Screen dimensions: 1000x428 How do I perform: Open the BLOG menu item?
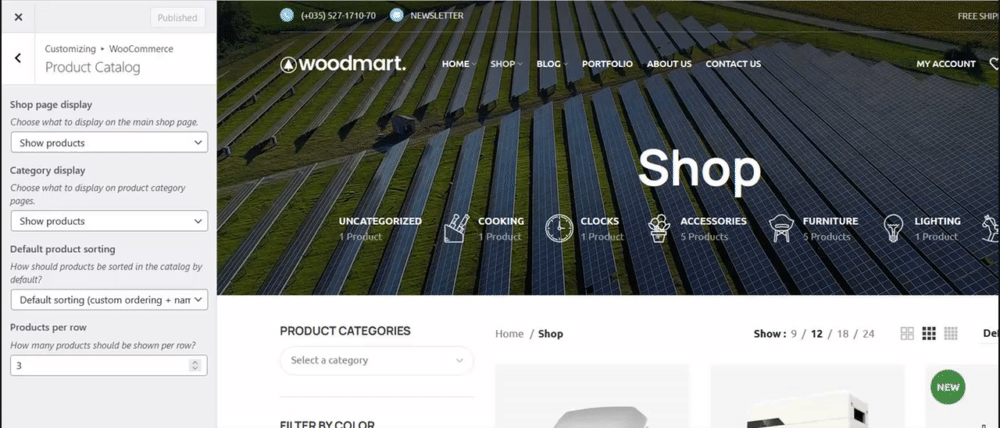point(552,64)
